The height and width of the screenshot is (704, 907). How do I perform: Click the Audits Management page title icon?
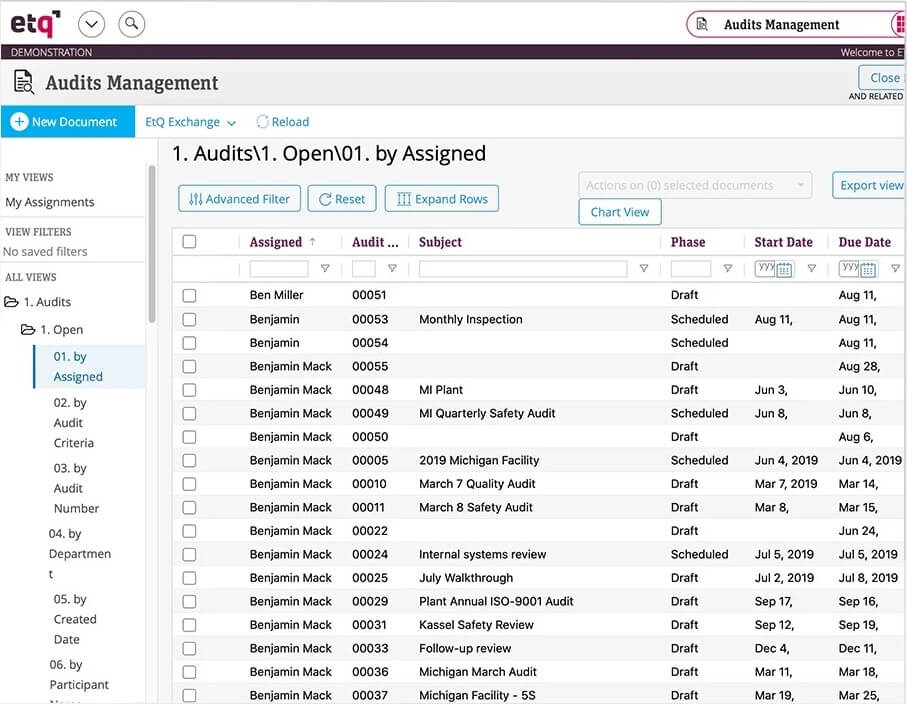click(24, 82)
